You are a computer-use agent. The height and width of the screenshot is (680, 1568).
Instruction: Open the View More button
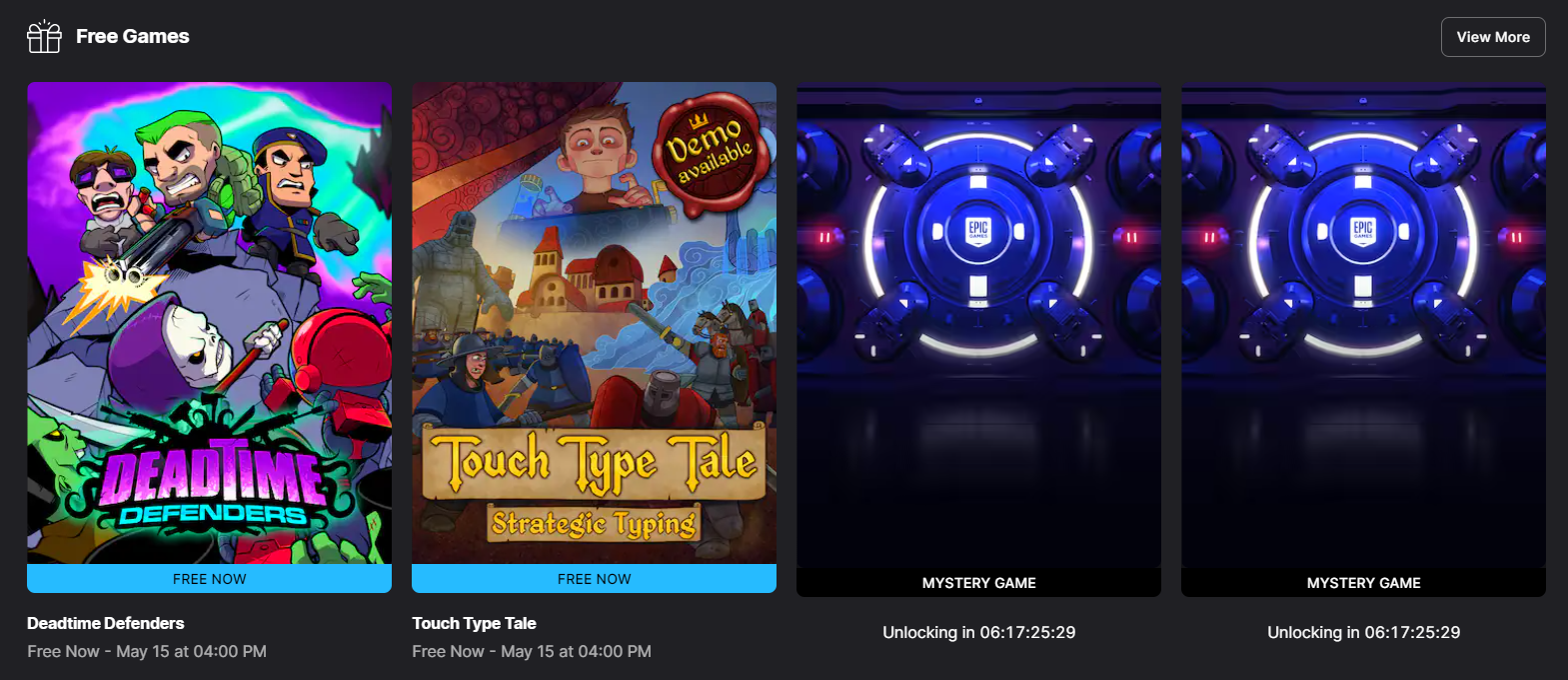point(1493,37)
